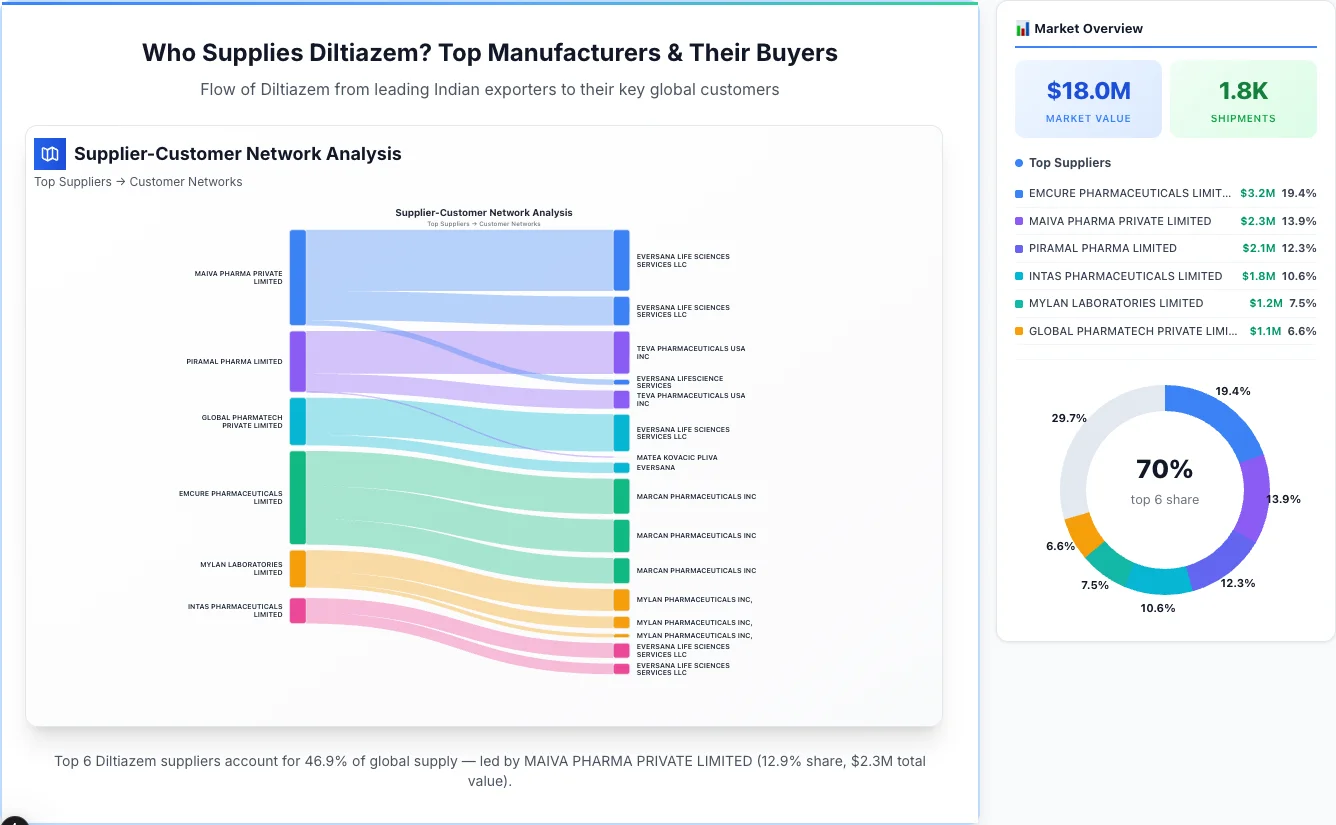This screenshot has height=825, width=1336.
Task: Click the Top Suppliers → Customer Networks breadcrumb
Action: point(138,181)
